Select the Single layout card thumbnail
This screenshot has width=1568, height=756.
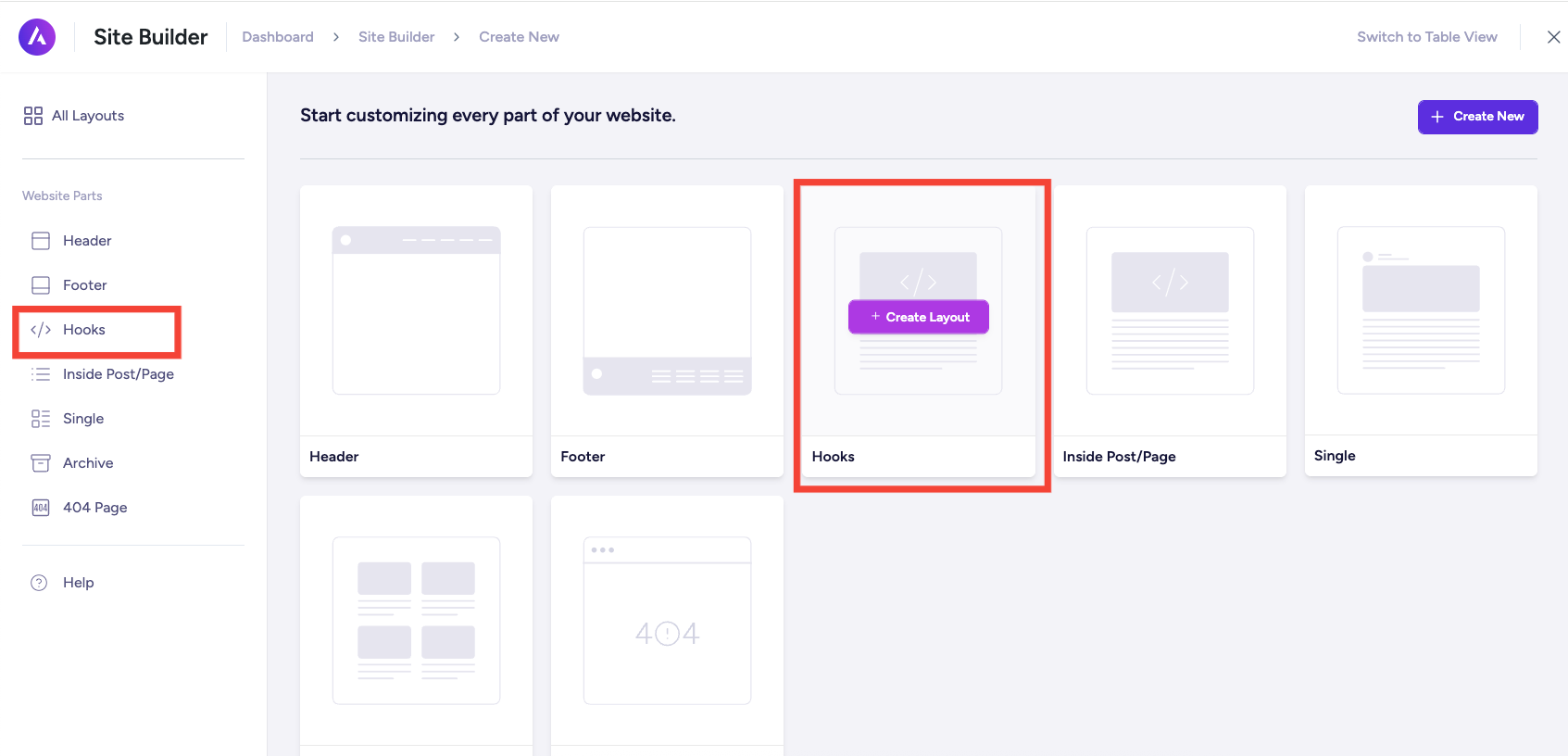(1421, 311)
